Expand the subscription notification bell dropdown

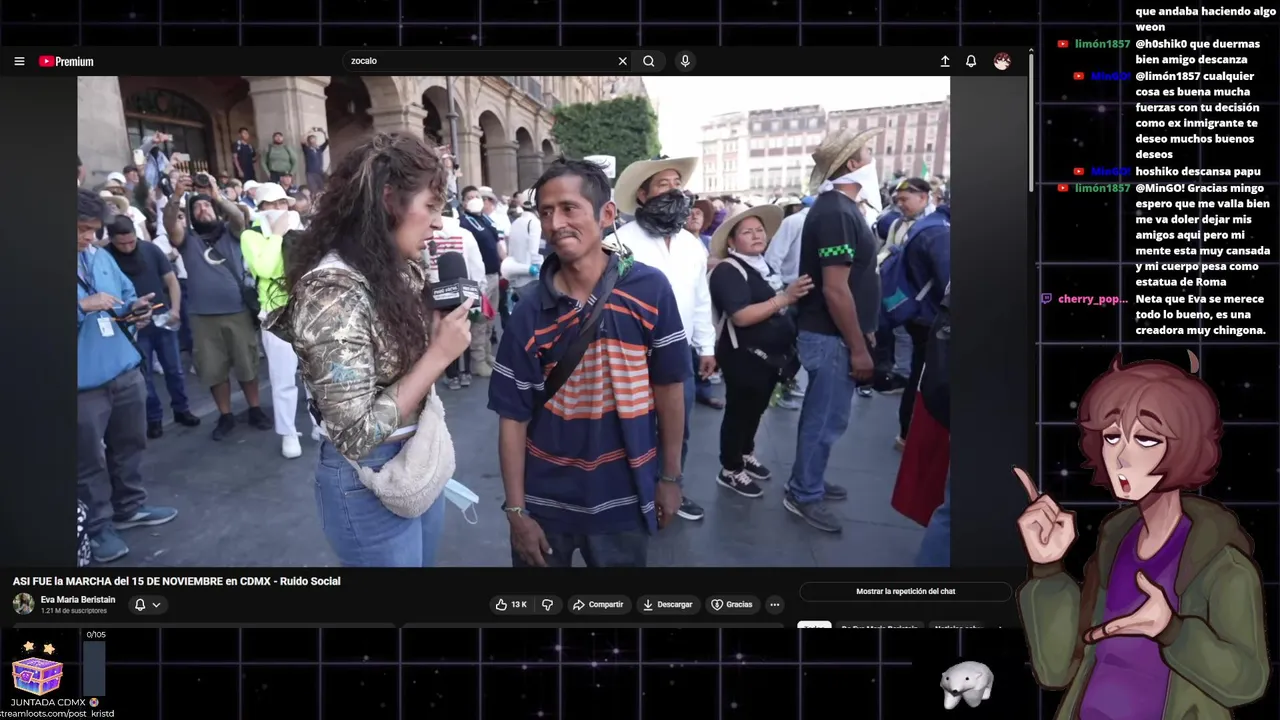(x=147, y=604)
